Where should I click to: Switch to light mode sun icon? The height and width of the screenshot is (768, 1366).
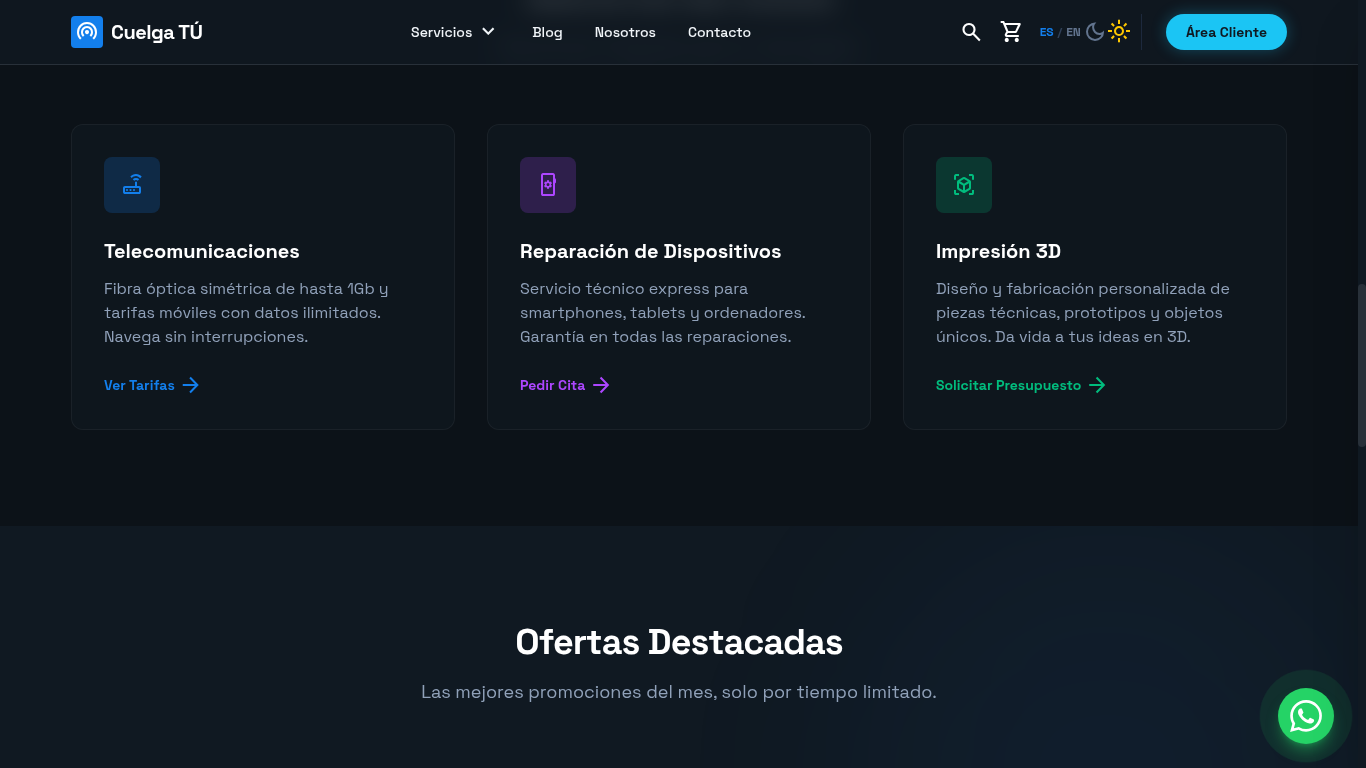click(1119, 32)
